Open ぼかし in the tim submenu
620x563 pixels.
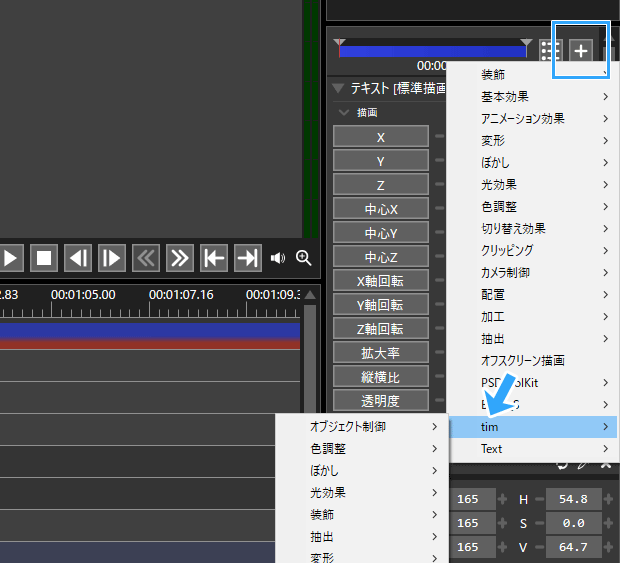(362, 470)
